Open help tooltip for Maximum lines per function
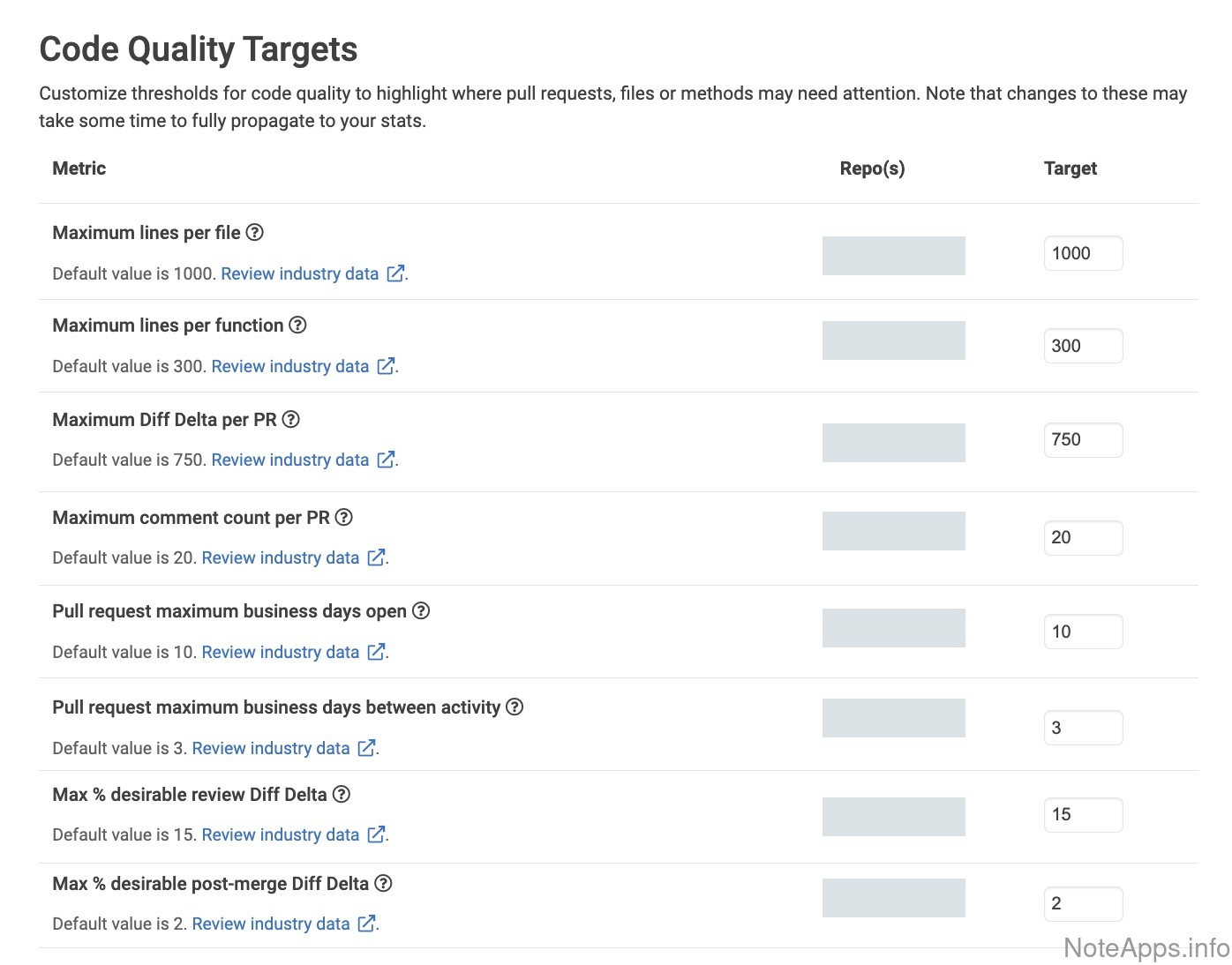Image resolution: width=1232 pixels, height=965 pixels. (x=298, y=325)
